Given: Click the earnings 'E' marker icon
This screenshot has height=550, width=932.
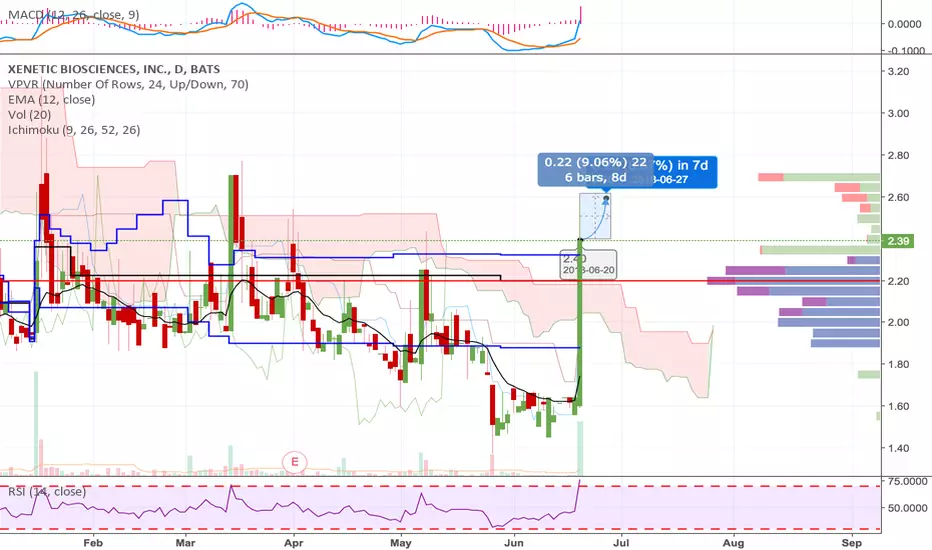Looking at the screenshot, I should 294,461.
